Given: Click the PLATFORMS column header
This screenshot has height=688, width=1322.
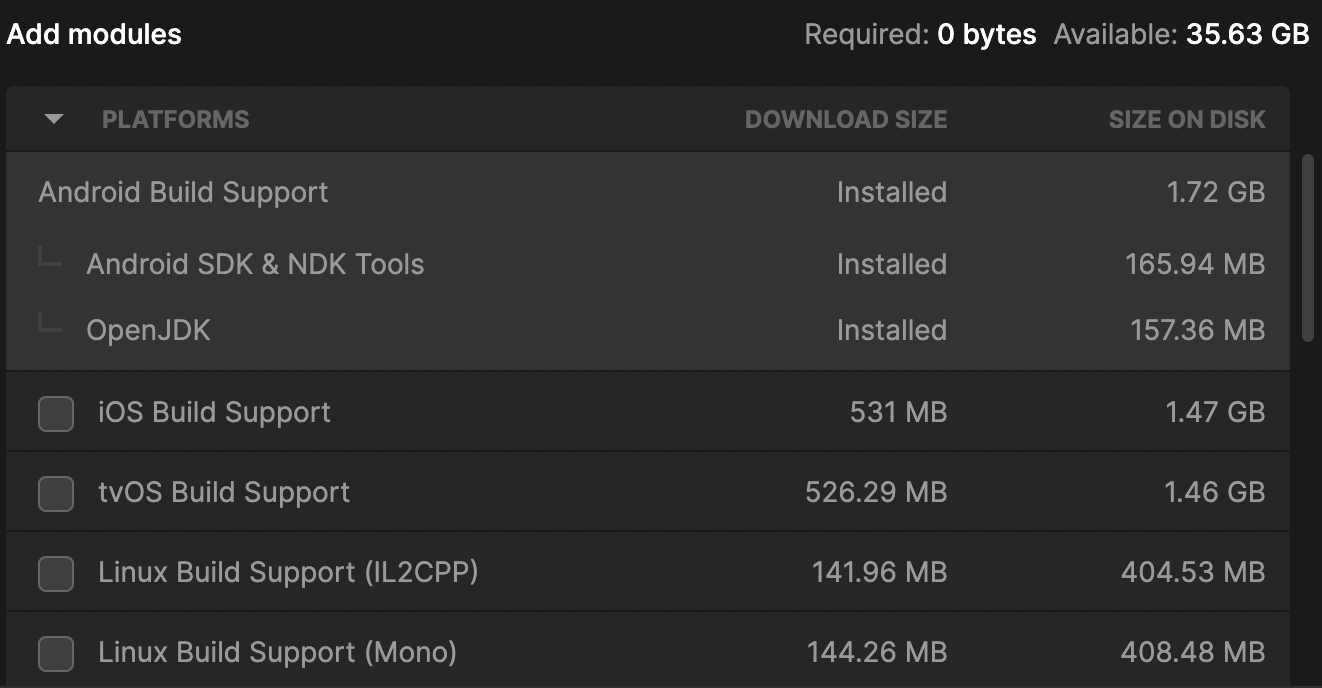Looking at the screenshot, I should pyautogui.click(x=175, y=120).
